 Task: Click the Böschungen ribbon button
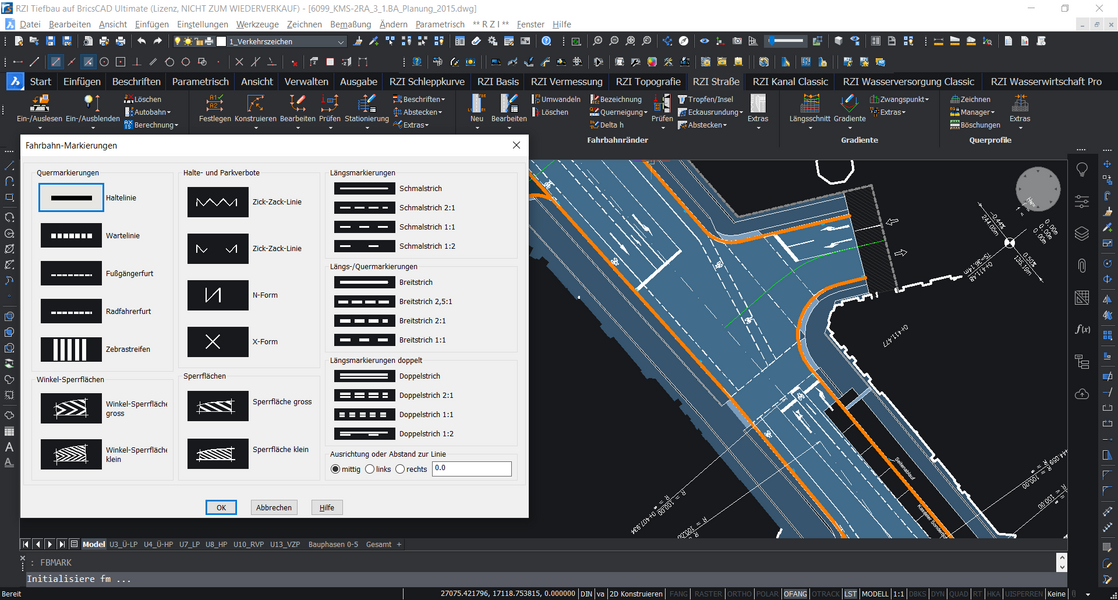pyautogui.click(x=975, y=125)
